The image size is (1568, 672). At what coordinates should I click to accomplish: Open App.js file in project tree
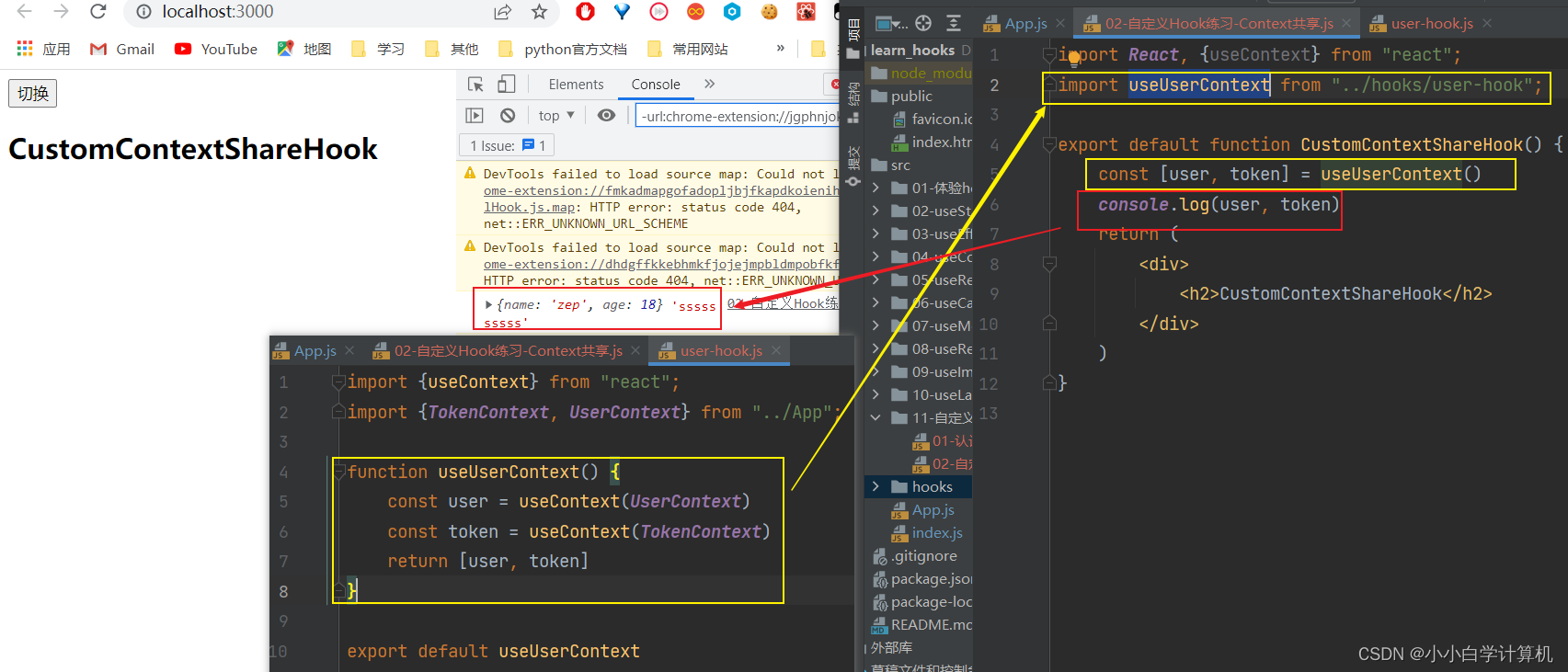click(923, 509)
